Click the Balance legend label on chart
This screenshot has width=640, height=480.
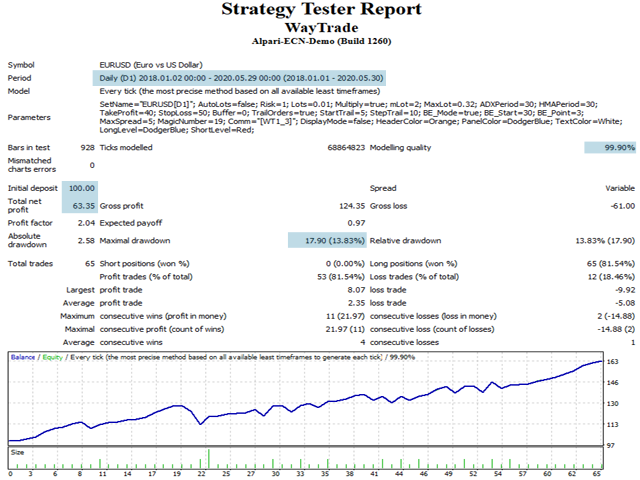point(23,357)
